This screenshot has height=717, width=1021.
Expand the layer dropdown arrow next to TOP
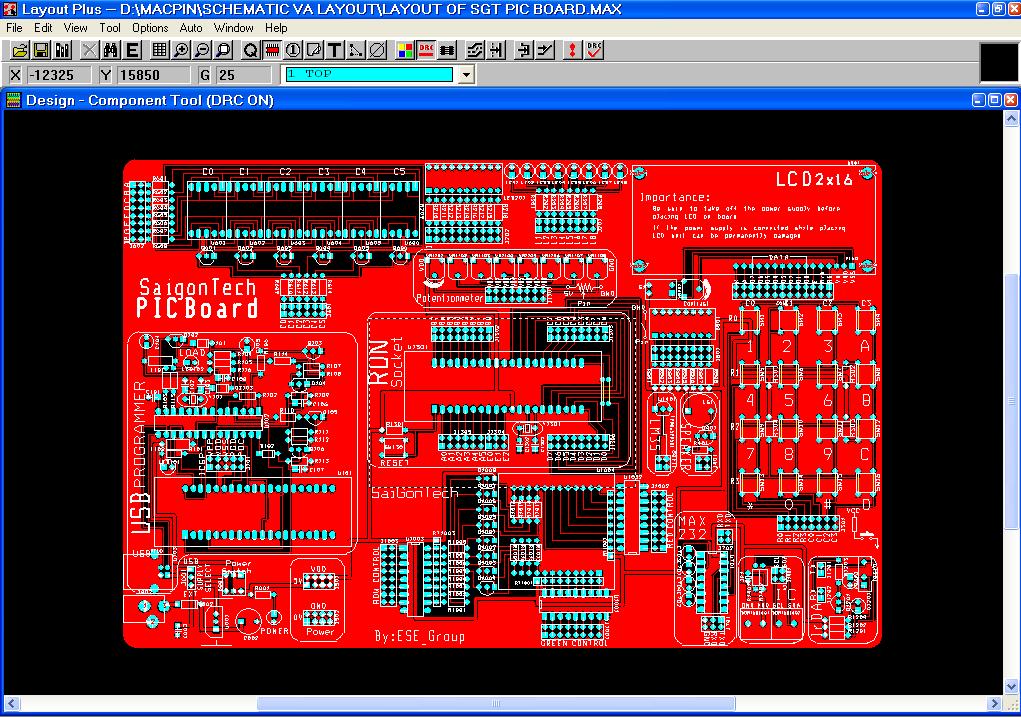point(466,75)
